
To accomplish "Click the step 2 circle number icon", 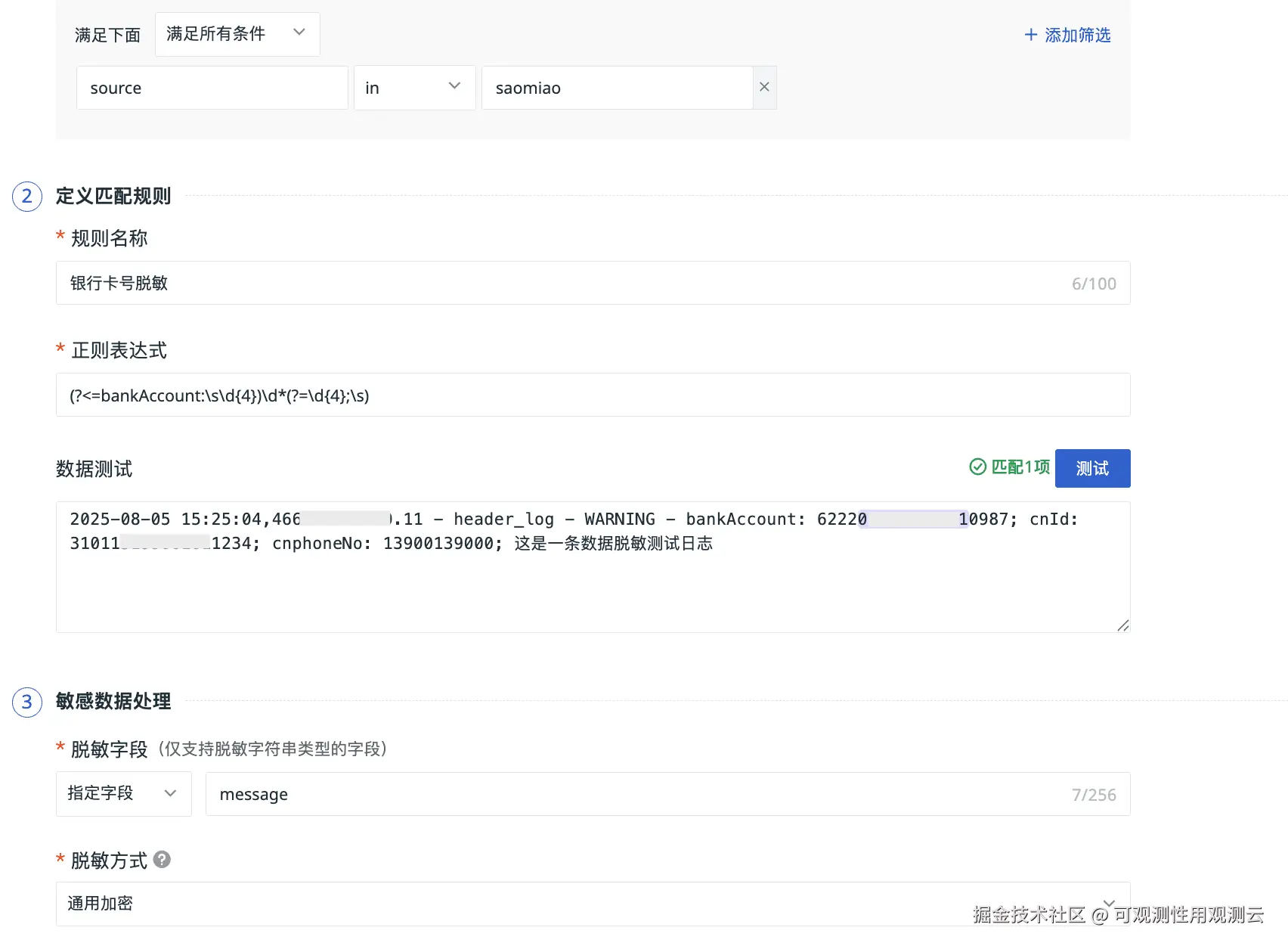I will click(x=27, y=197).
